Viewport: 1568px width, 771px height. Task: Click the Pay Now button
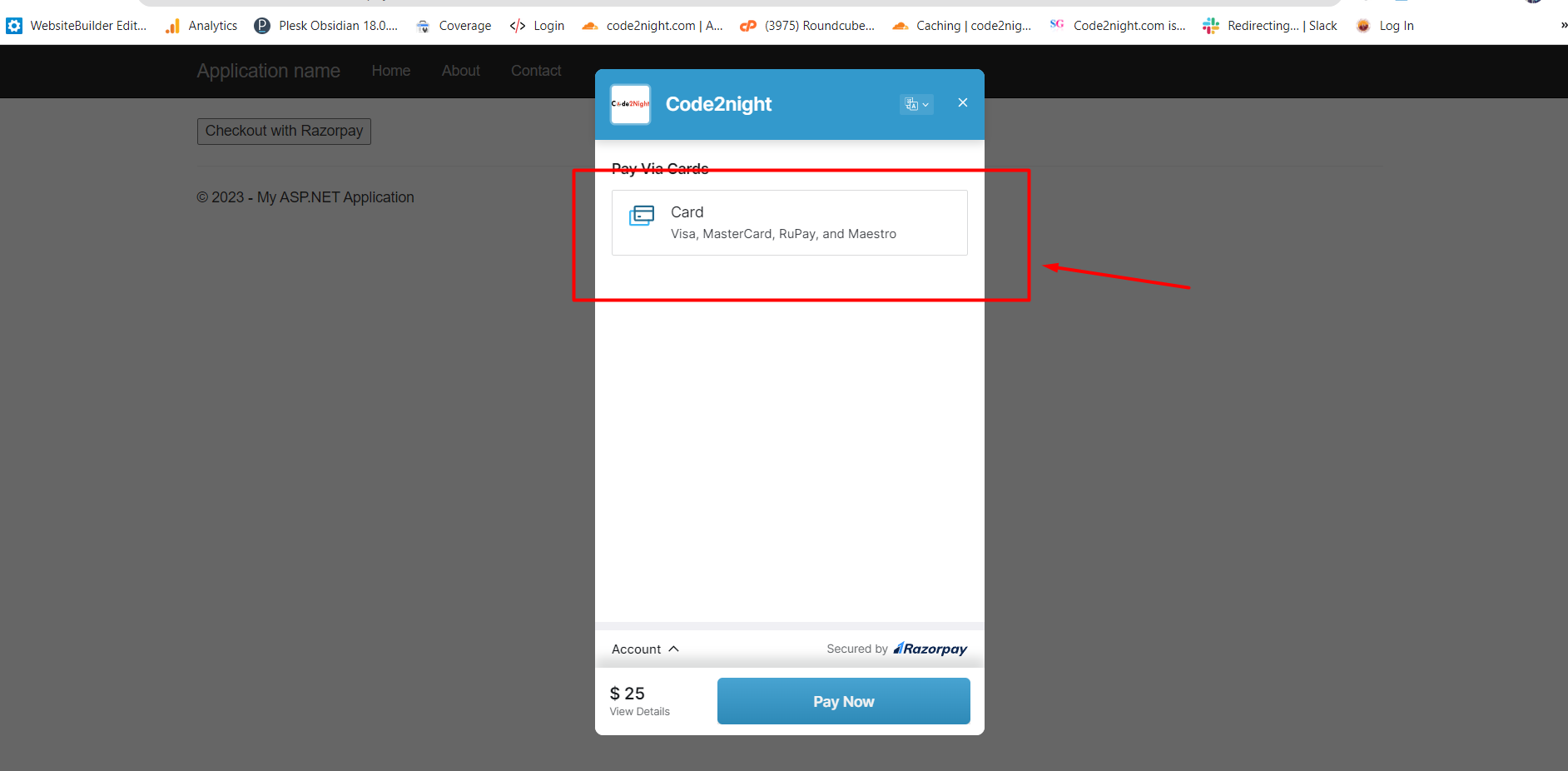(843, 701)
